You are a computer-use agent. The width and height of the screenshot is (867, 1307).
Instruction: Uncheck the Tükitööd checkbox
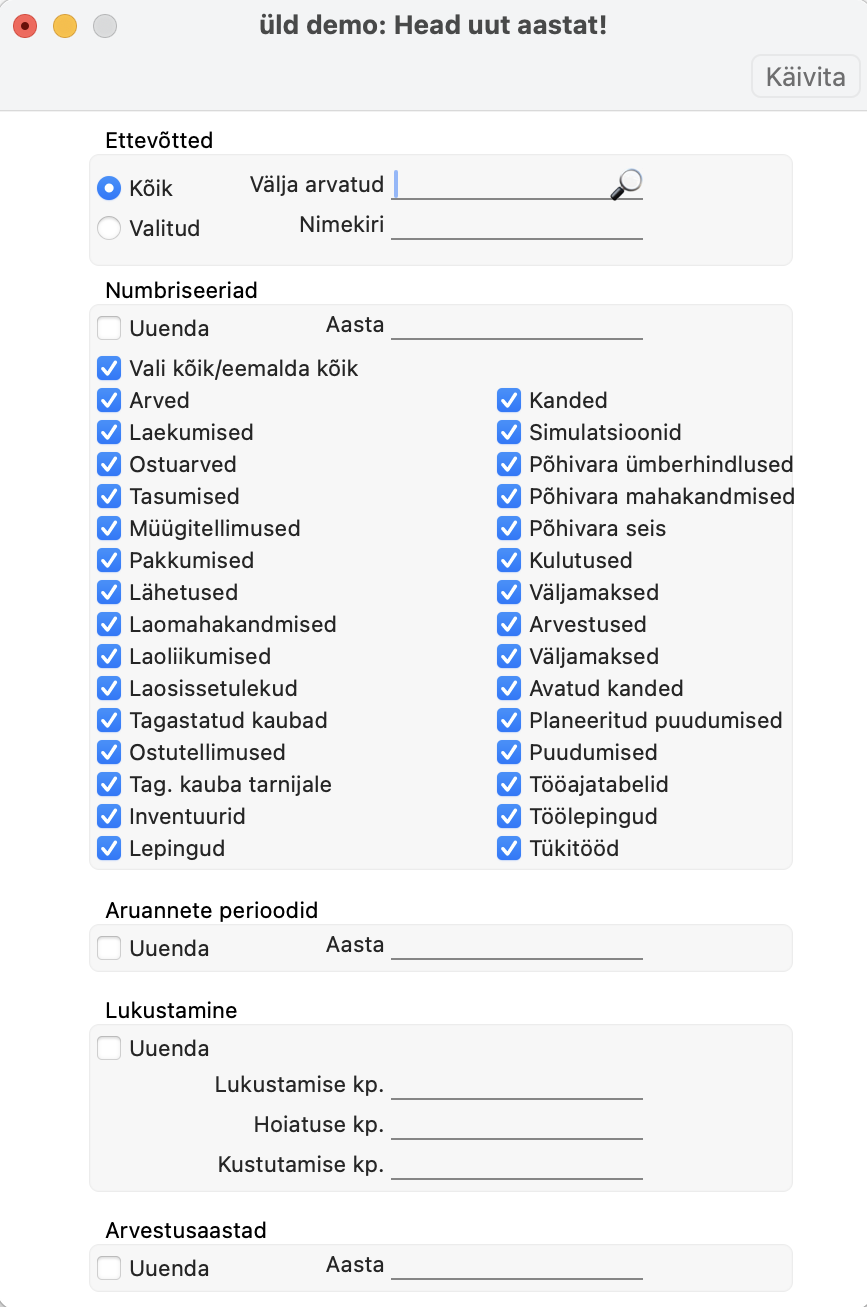click(x=509, y=848)
